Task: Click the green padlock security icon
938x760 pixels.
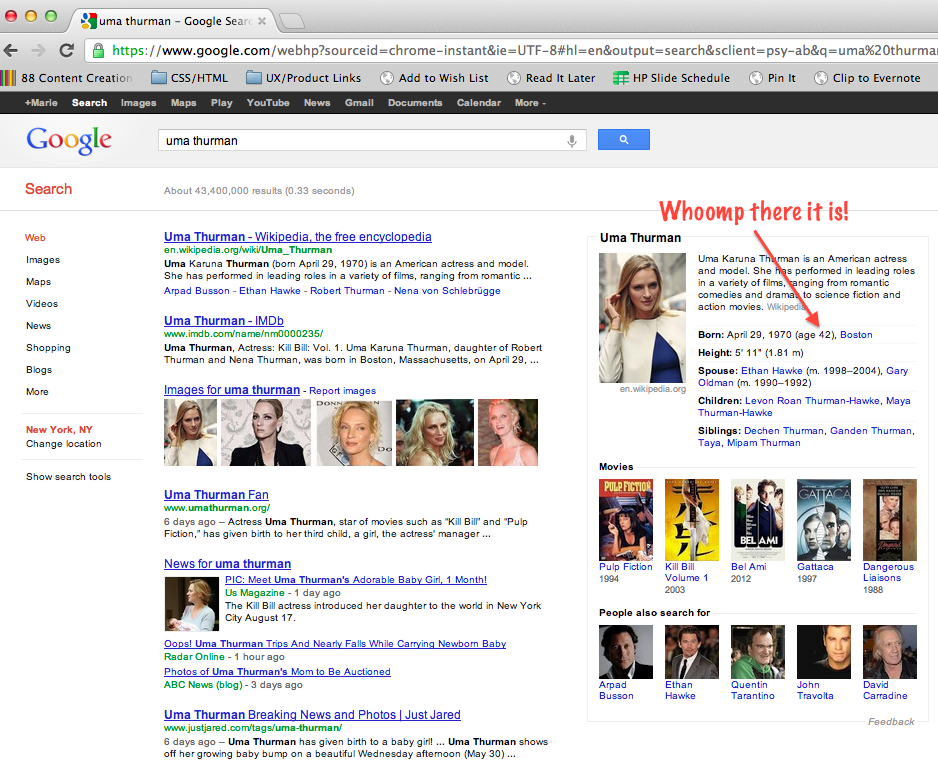Action: (99, 50)
